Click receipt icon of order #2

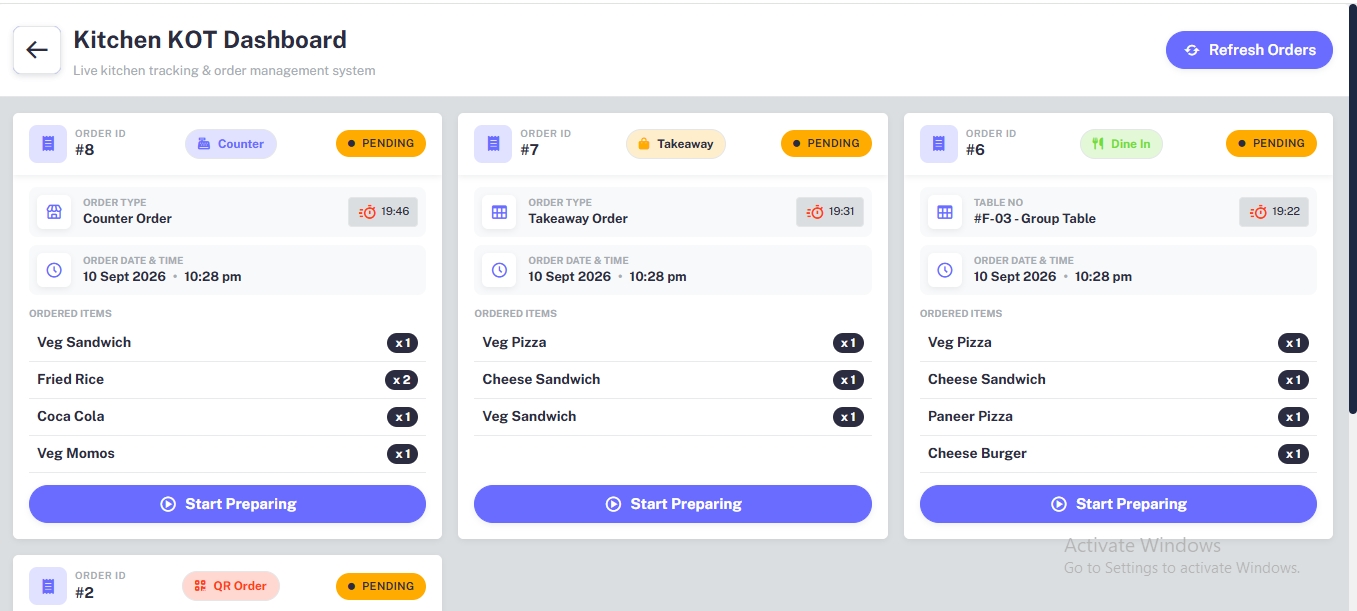pos(48,586)
